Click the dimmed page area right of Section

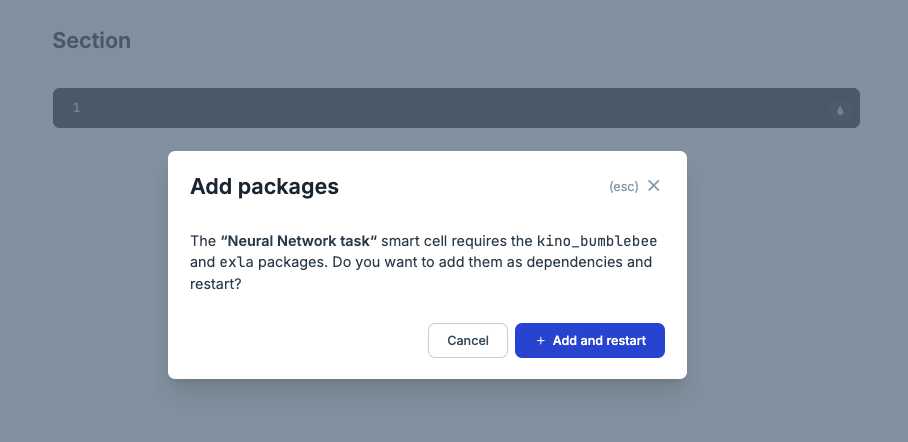point(500,41)
